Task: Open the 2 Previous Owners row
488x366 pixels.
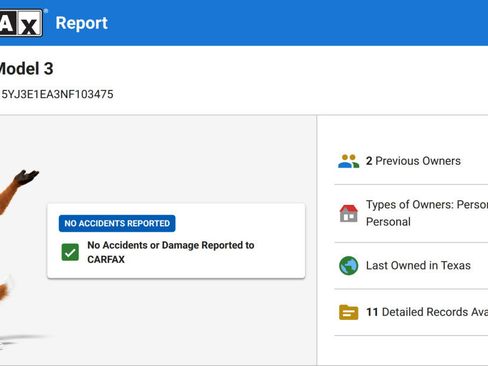Action: [411, 161]
